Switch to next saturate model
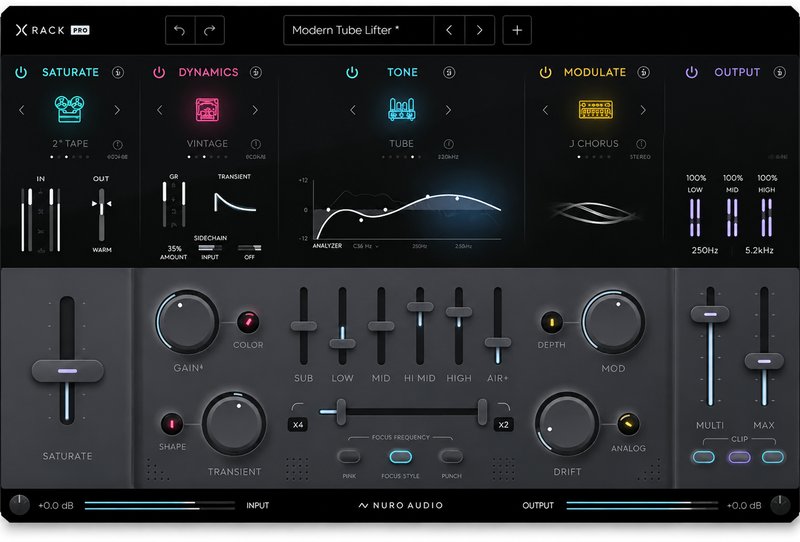 click(117, 110)
